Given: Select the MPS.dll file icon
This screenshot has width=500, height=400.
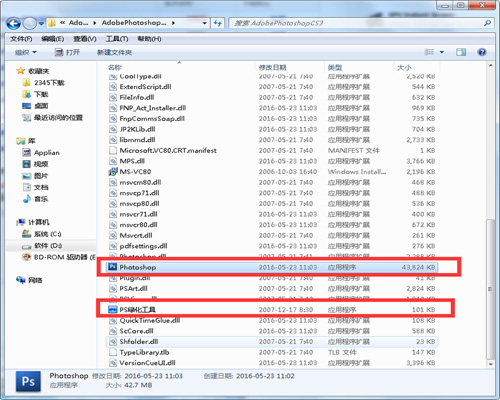Looking at the screenshot, I should [x=113, y=161].
